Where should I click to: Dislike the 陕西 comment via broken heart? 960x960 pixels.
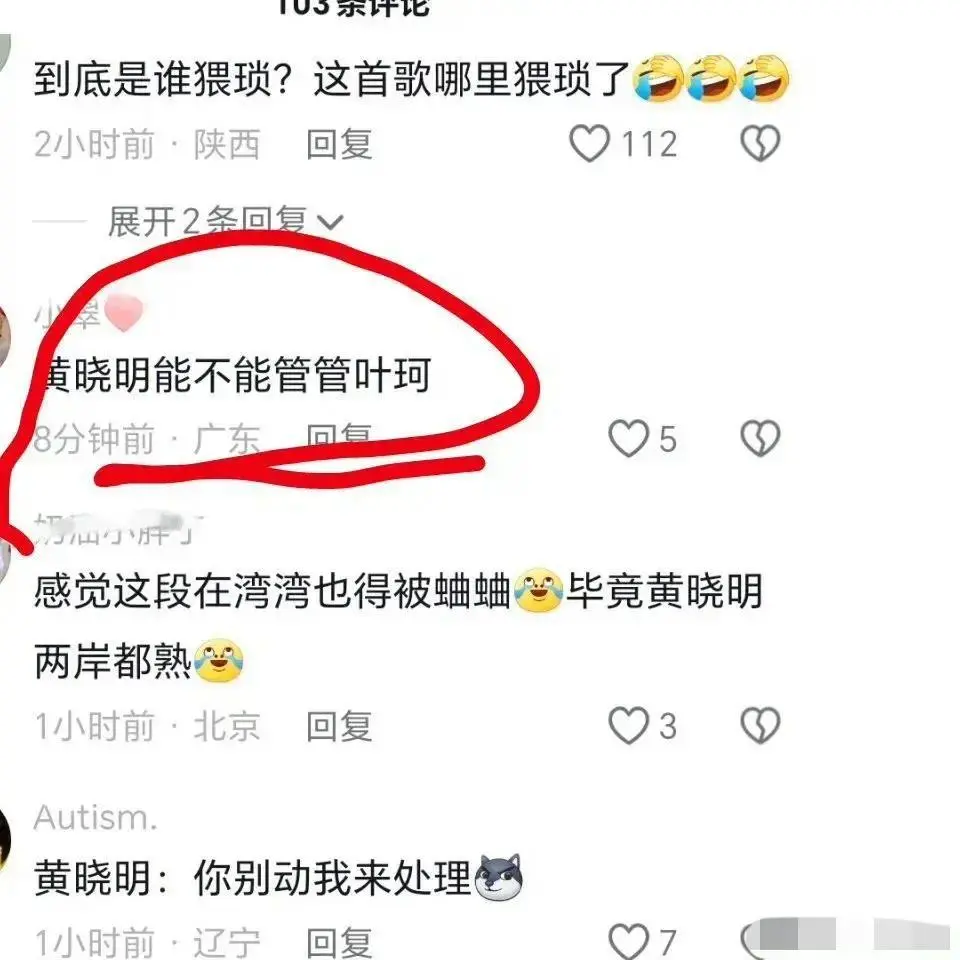tap(760, 144)
